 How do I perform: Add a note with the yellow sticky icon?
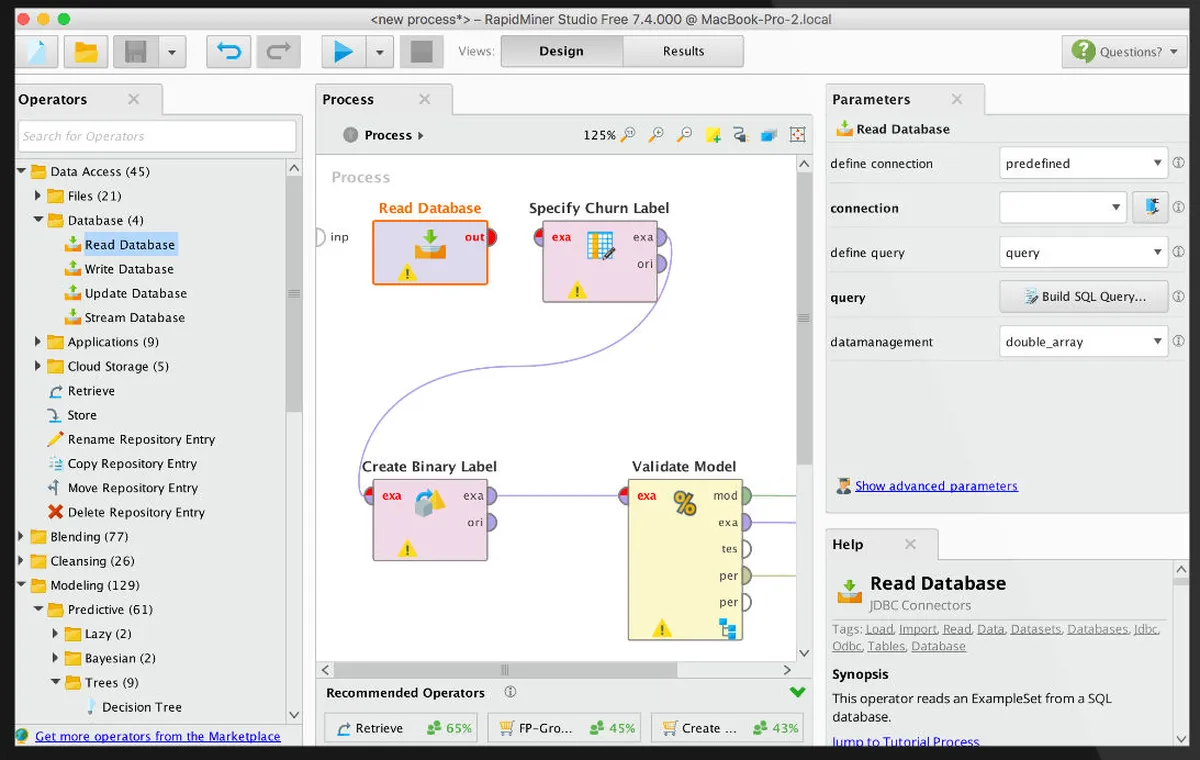coord(712,135)
